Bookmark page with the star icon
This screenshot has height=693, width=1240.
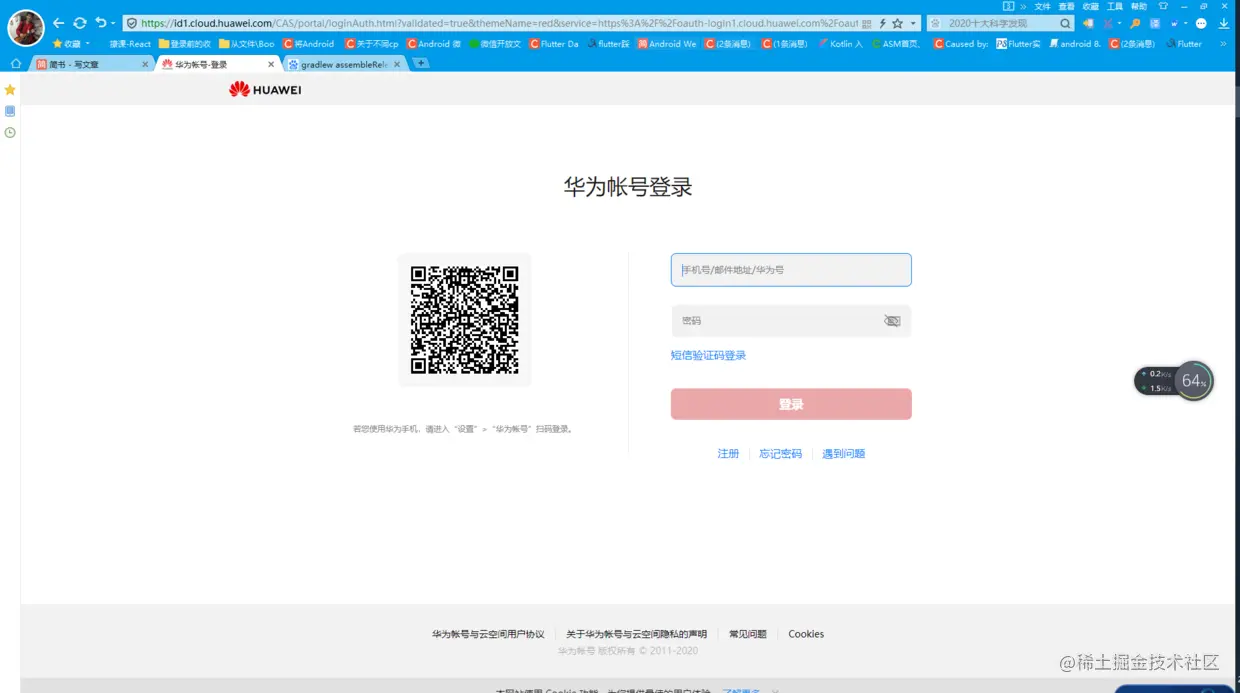(897, 23)
